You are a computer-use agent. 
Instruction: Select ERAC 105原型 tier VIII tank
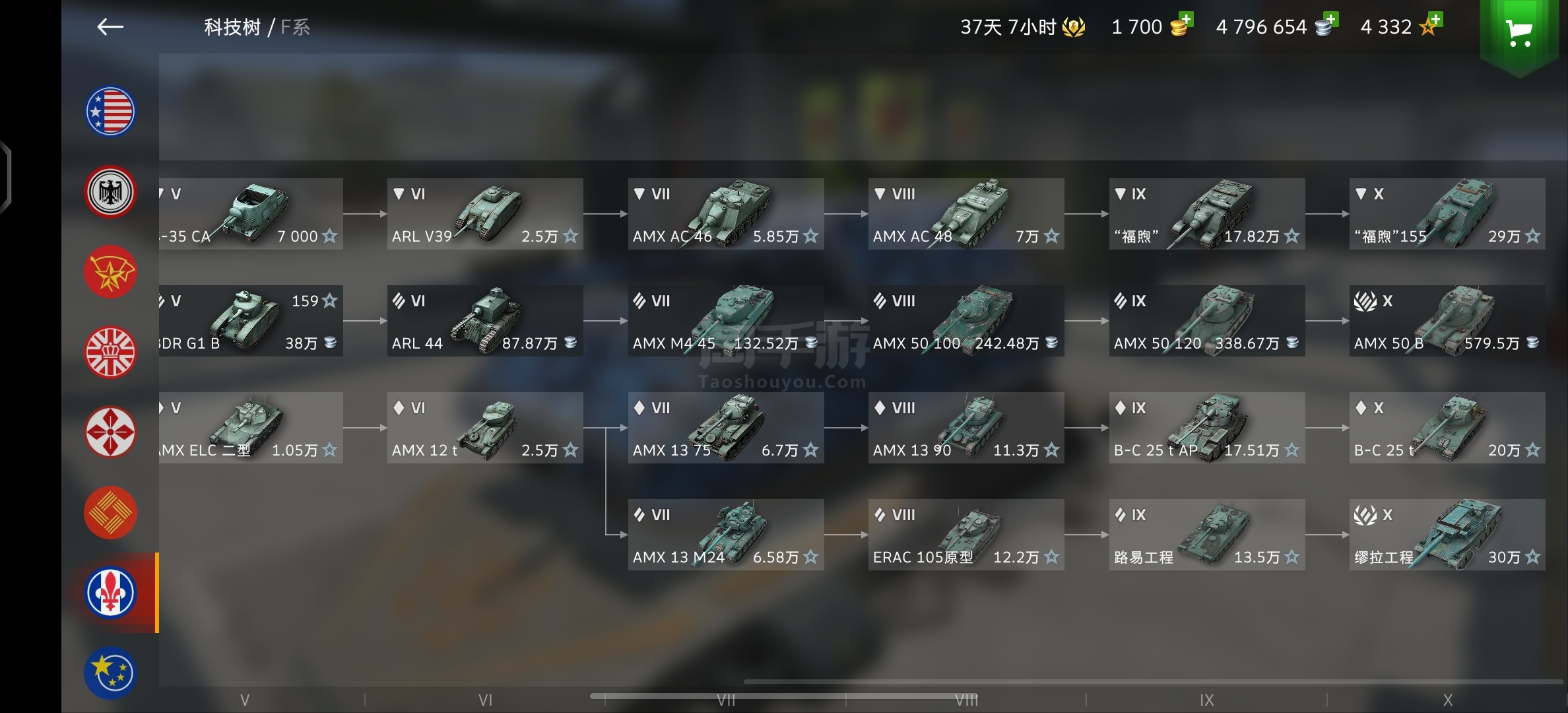966,535
